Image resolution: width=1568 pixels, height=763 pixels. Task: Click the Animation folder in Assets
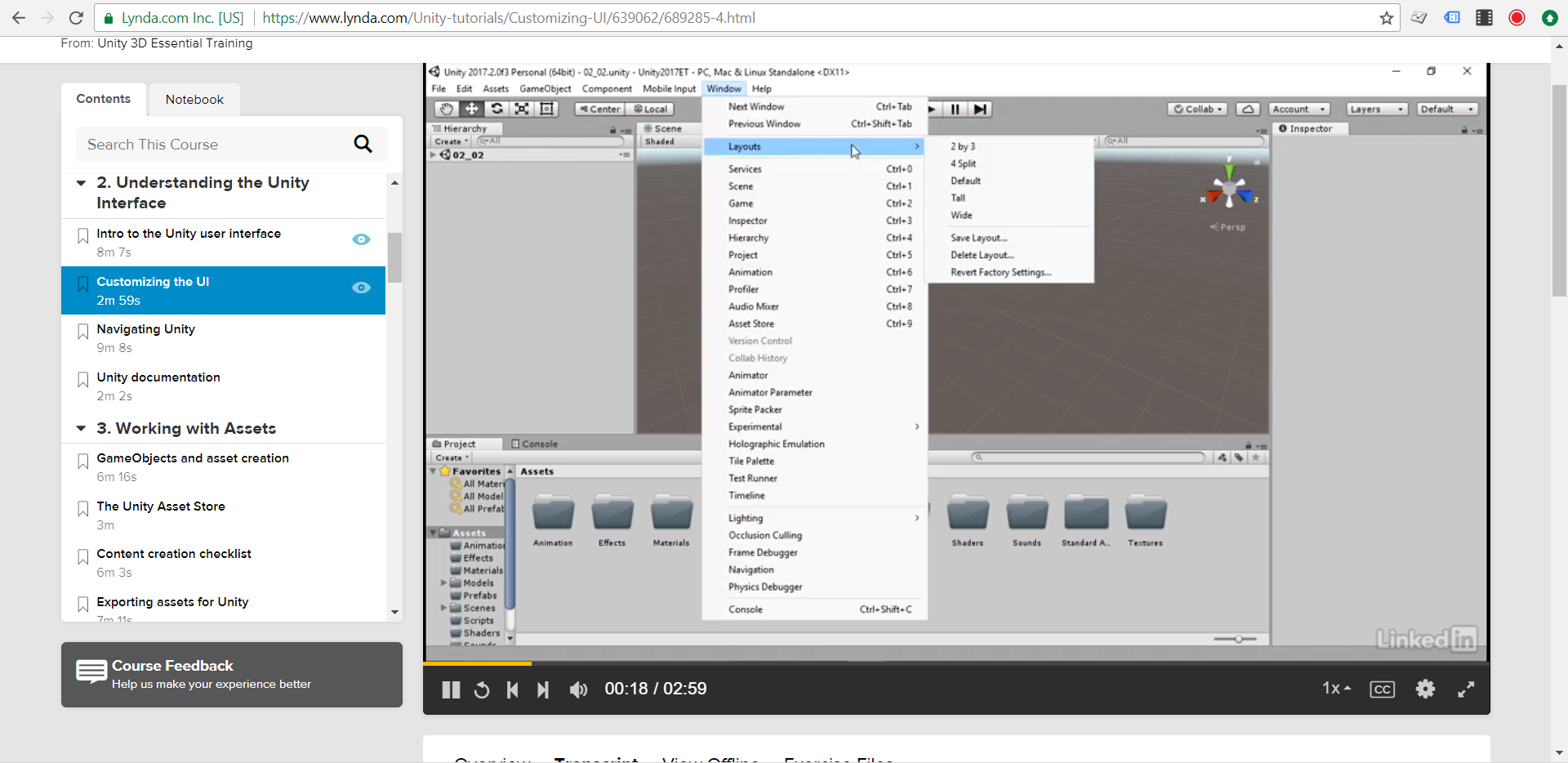click(x=553, y=520)
